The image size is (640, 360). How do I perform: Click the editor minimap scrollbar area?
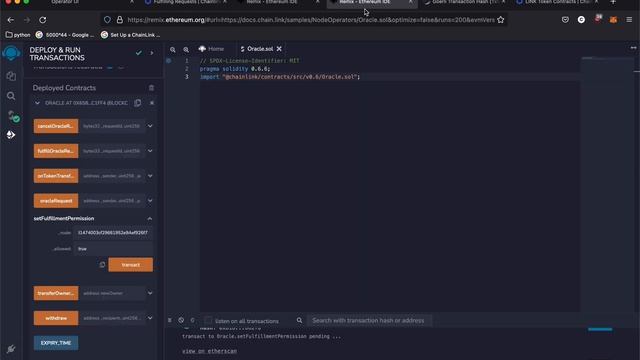[x=608, y=184]
